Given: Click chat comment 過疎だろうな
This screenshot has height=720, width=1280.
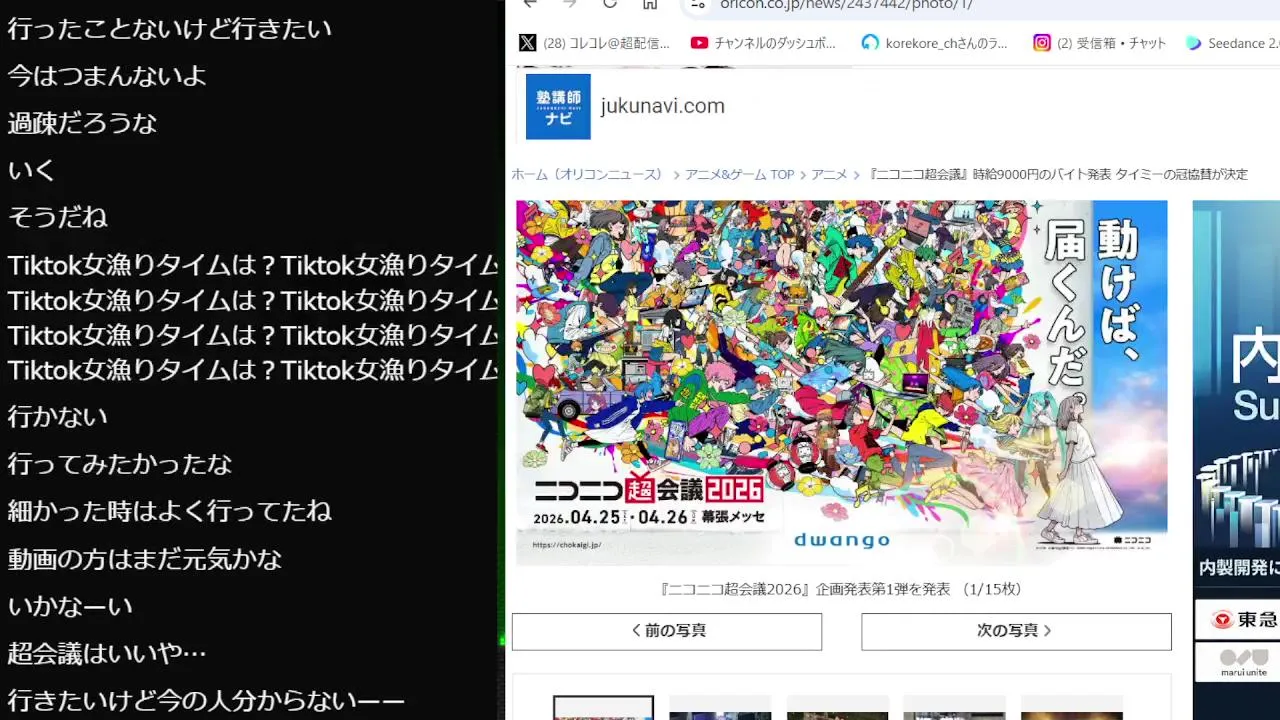Looking at the screenshot, I should pyautogui.click(x=82, y=123).
